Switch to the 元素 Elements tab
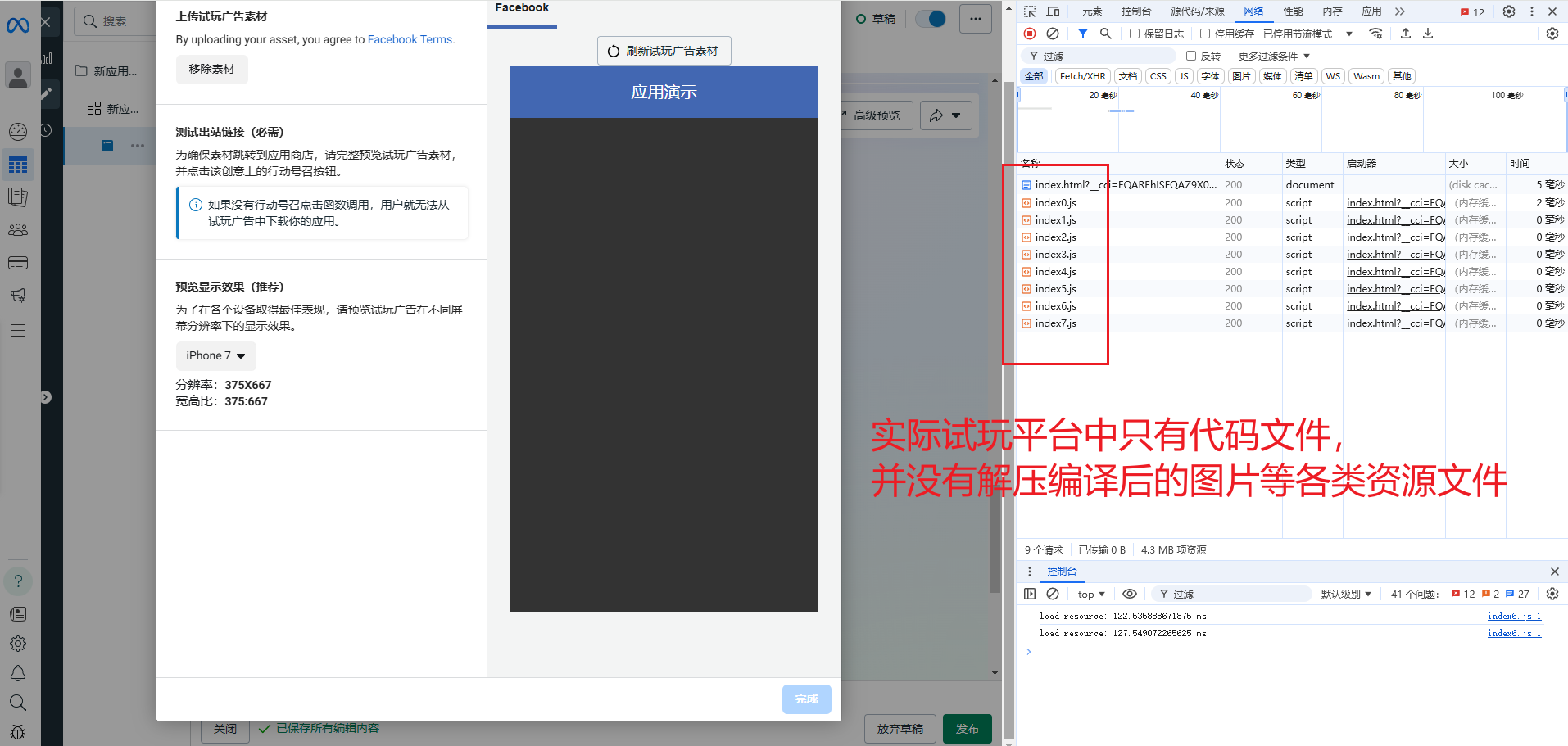The height and width of the screenshot is (746, 1568). coord(1092,11)
